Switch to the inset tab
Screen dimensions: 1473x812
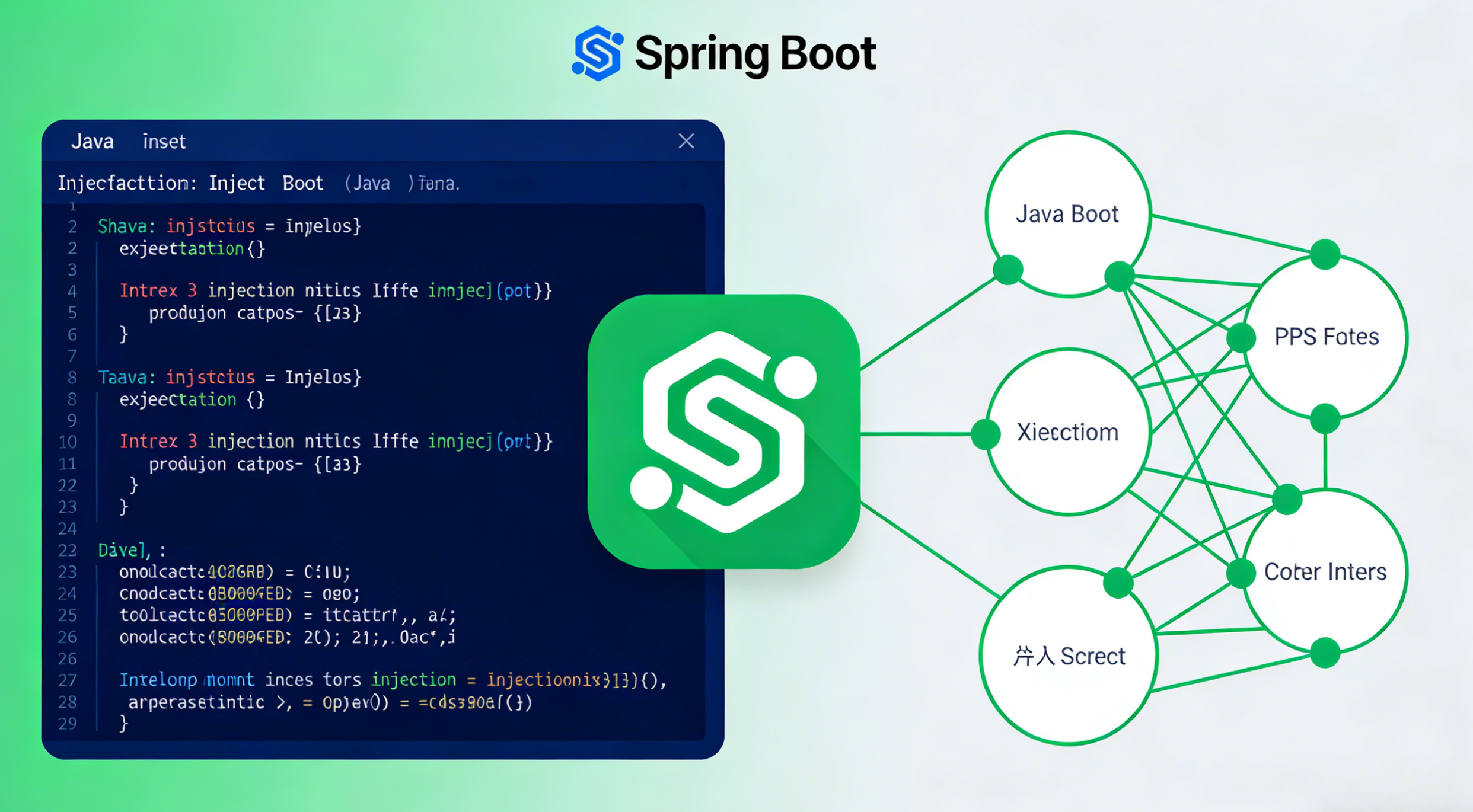point(164,142)
